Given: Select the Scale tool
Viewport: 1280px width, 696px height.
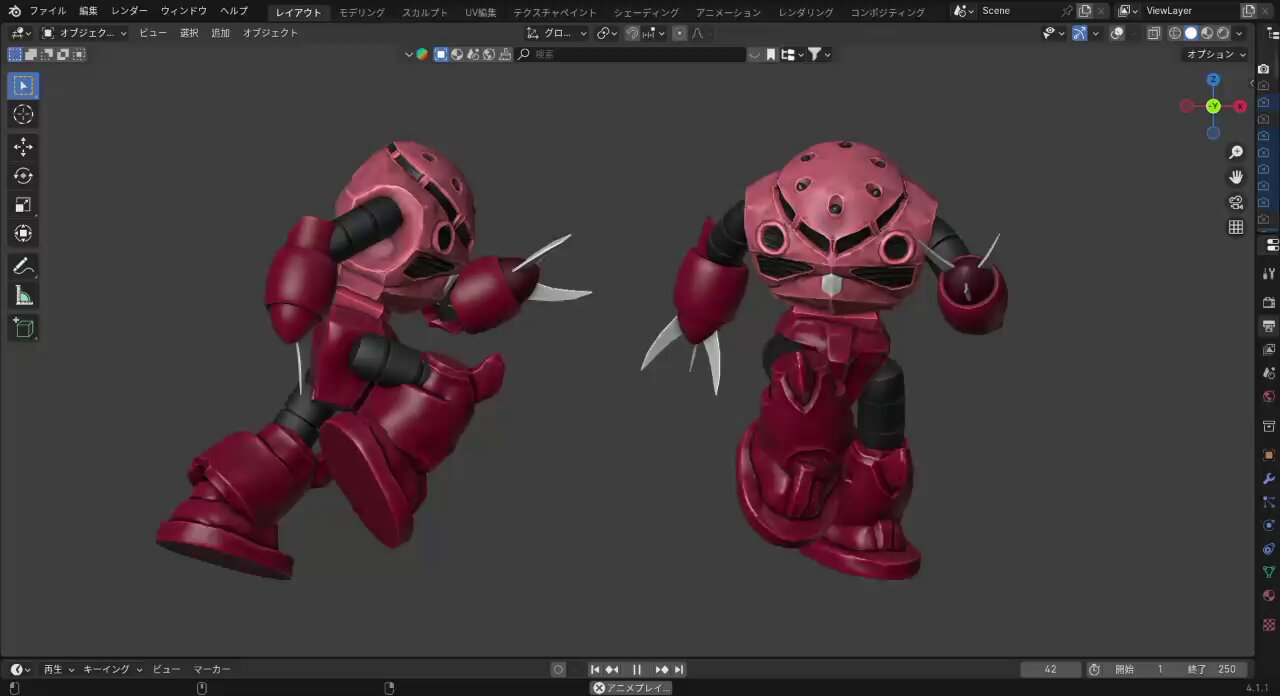Looking at the screenshot, I should pyautogui.click(x=23, y=205).
